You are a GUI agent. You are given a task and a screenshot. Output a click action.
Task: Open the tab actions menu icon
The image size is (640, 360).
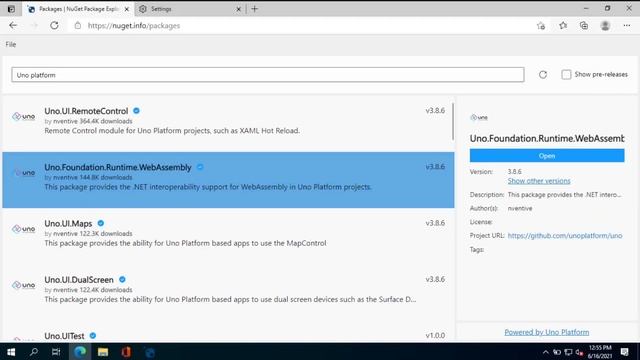pos(11,9)
